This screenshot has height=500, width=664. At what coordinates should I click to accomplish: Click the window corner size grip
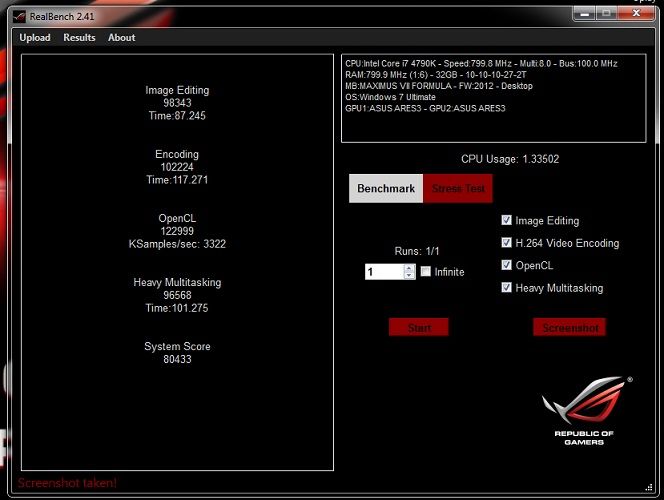(649, 488)
